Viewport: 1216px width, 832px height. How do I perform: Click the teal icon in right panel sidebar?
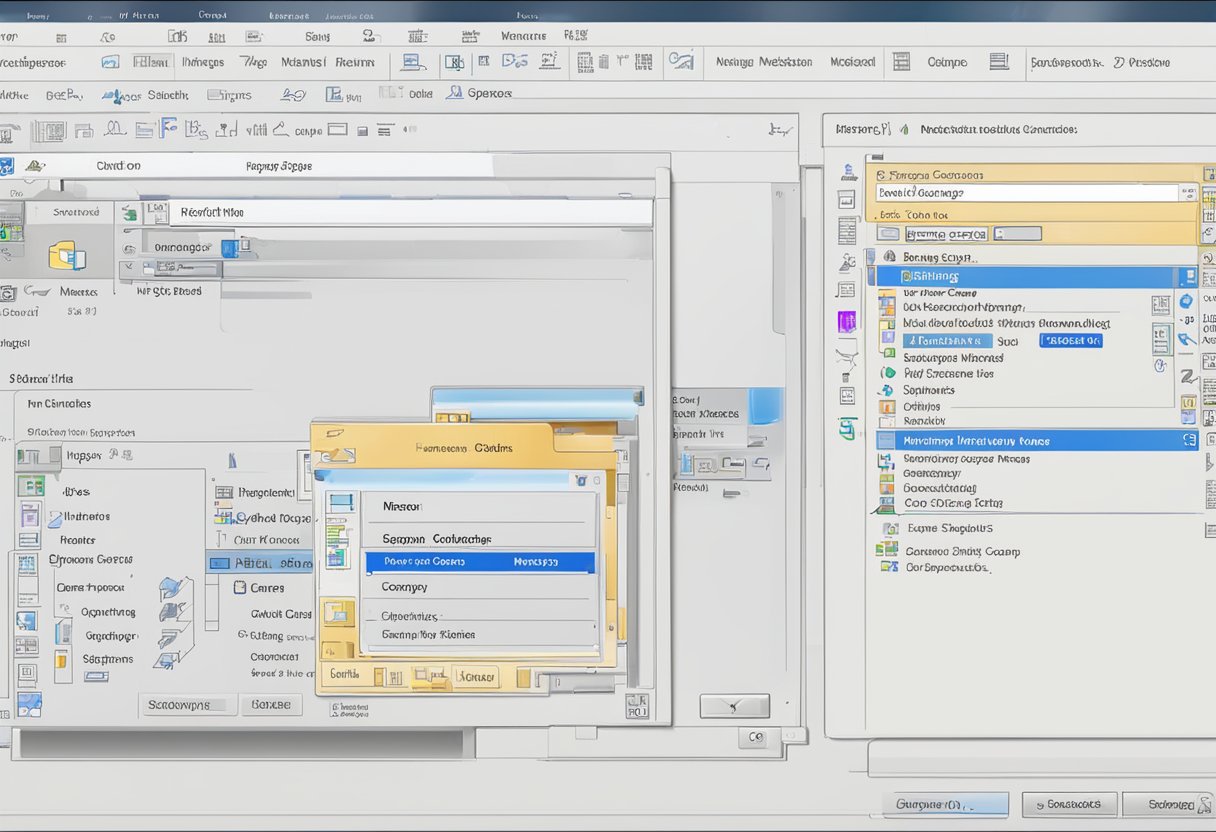click(x=847, y=429)
